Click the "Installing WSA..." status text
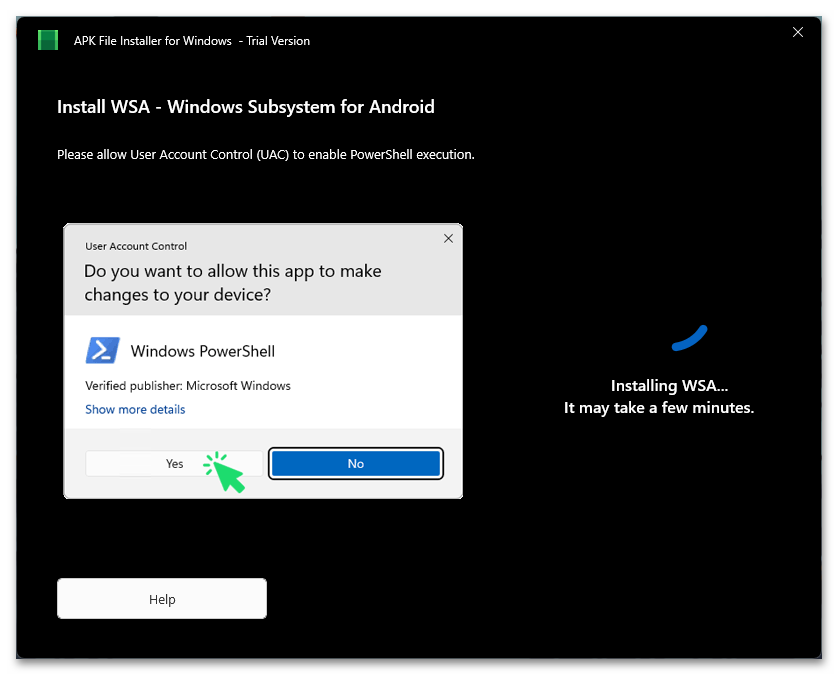Viewport: 838px width, 675px height. (669, 385)
